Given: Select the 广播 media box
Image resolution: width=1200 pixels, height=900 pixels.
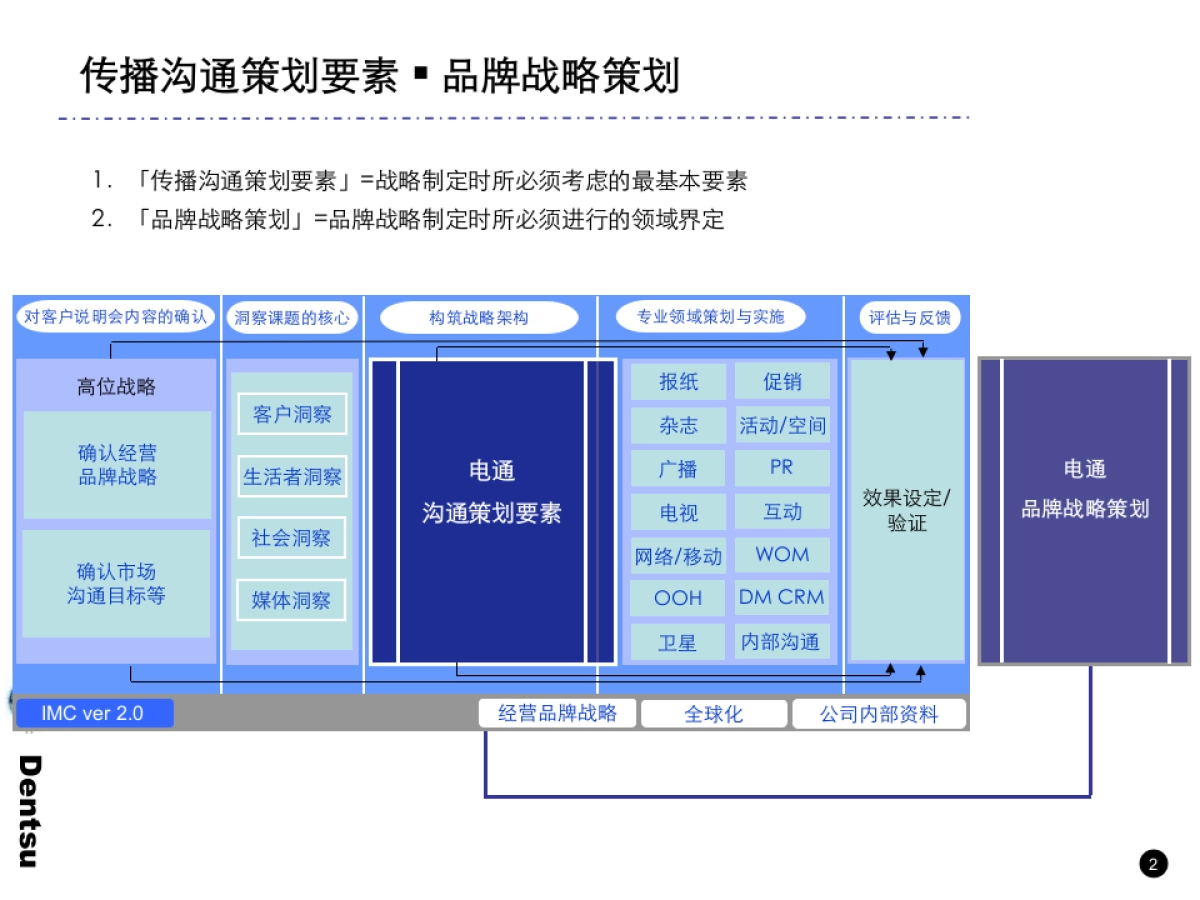Looking at the screenshot, I should tap(679, 468).
